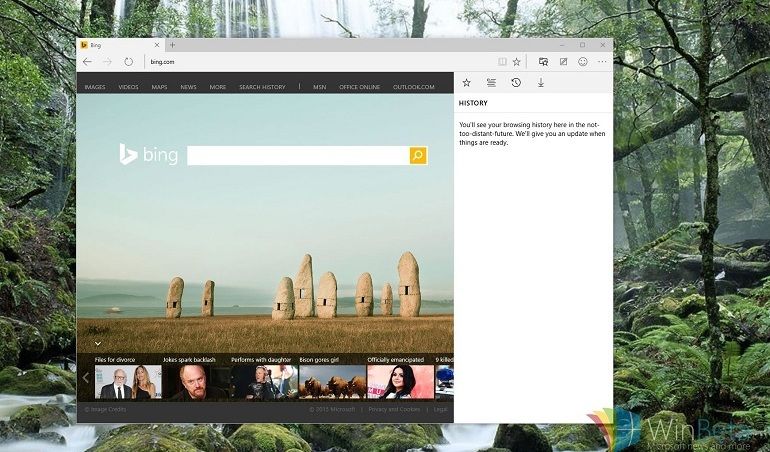Open the Images link in Bing menu
The width and height of the screenshot is (770, 452).
point(95,87)
